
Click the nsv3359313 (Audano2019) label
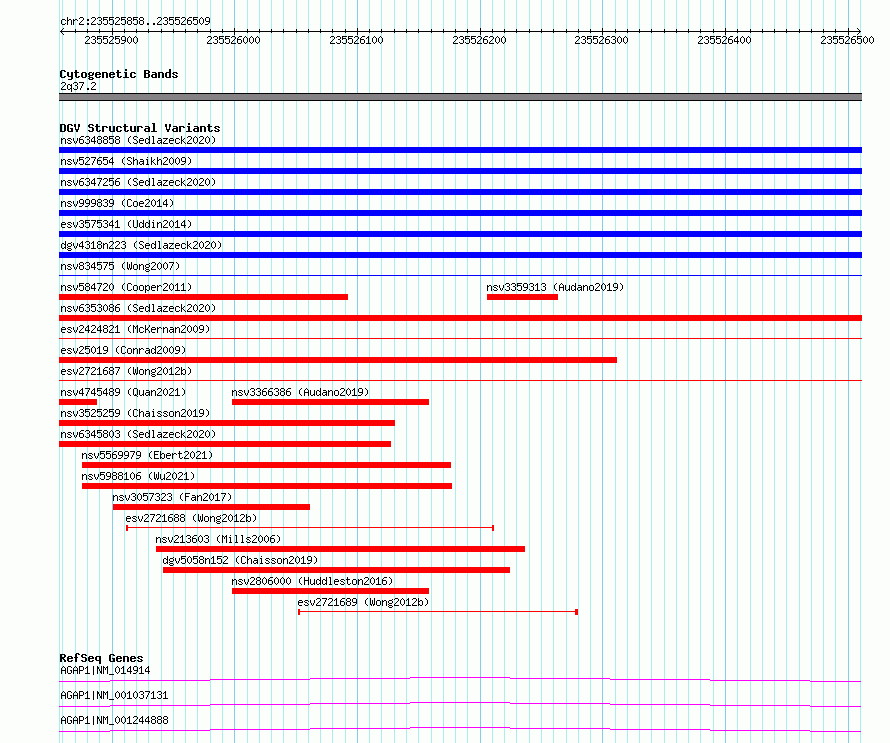click(x=555, y=287)
